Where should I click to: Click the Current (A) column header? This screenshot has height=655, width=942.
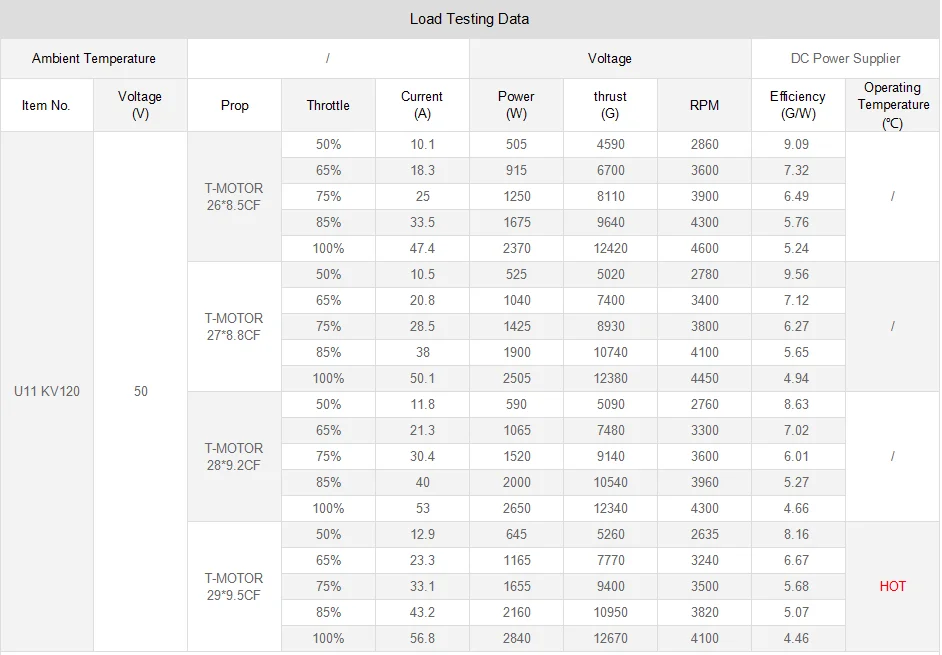tap(422, 105)
